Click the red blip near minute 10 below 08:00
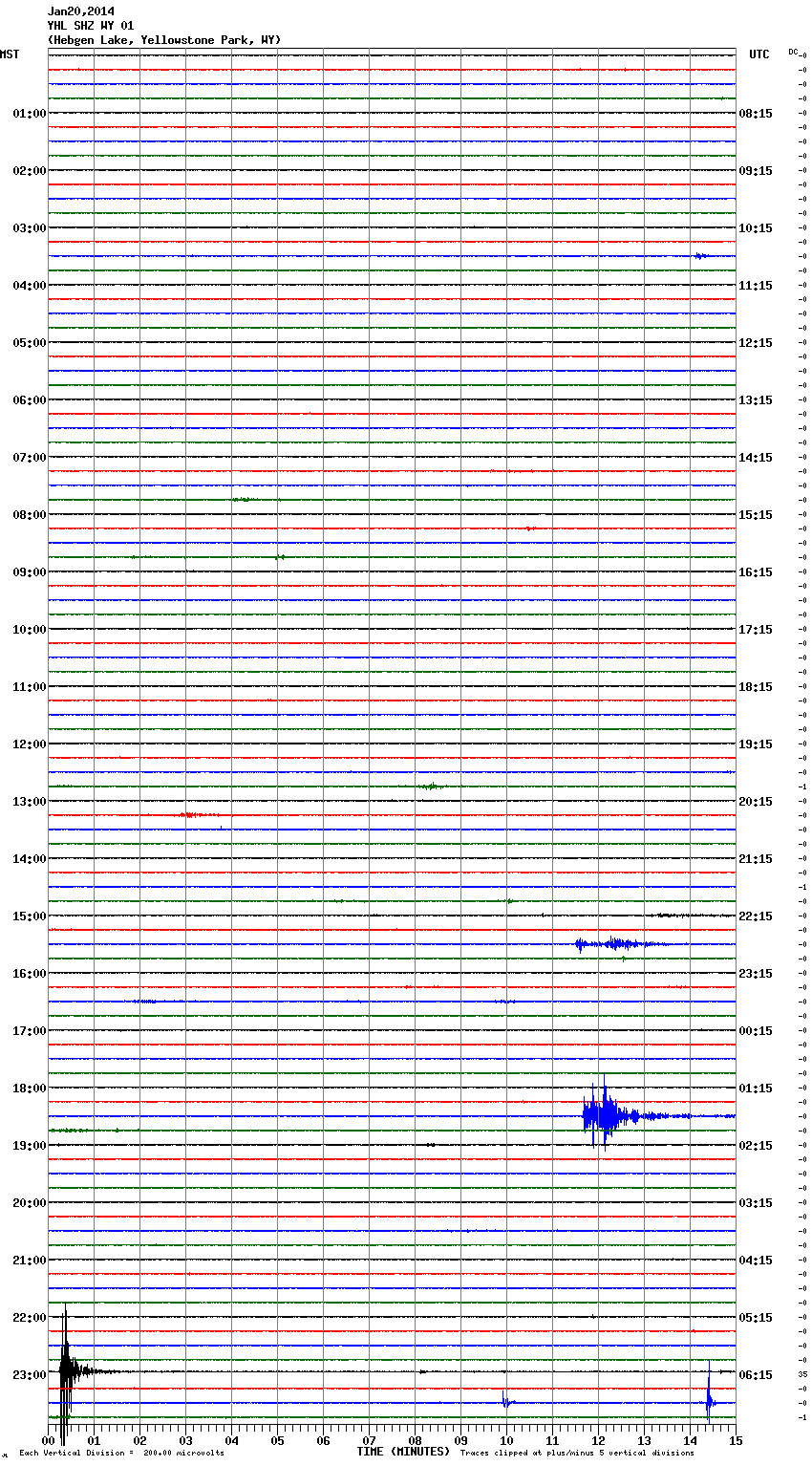812x1466 pixels. (530, 528)
